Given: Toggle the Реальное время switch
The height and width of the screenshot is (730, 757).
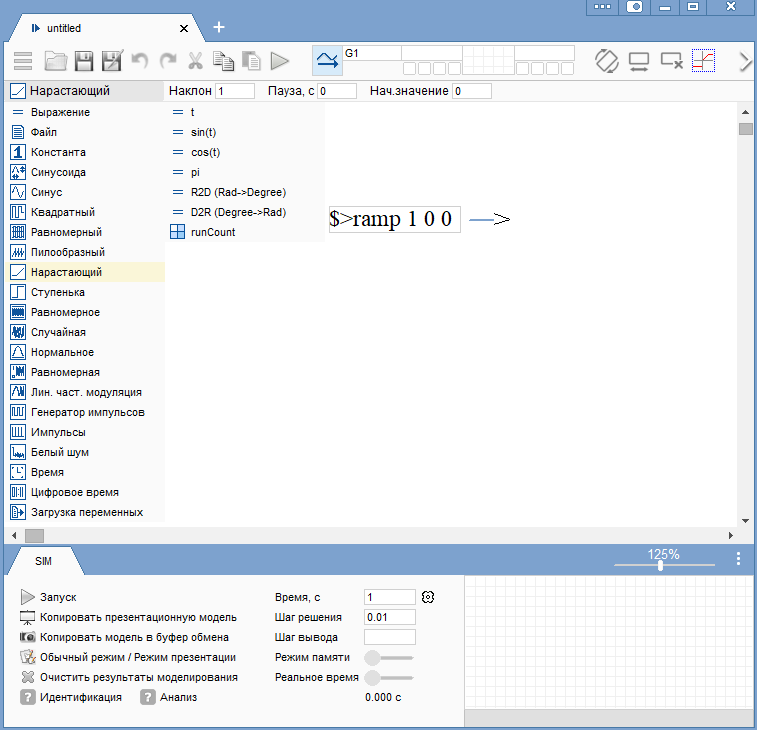Looking at the screenshot, I should [x=389, y=677].
